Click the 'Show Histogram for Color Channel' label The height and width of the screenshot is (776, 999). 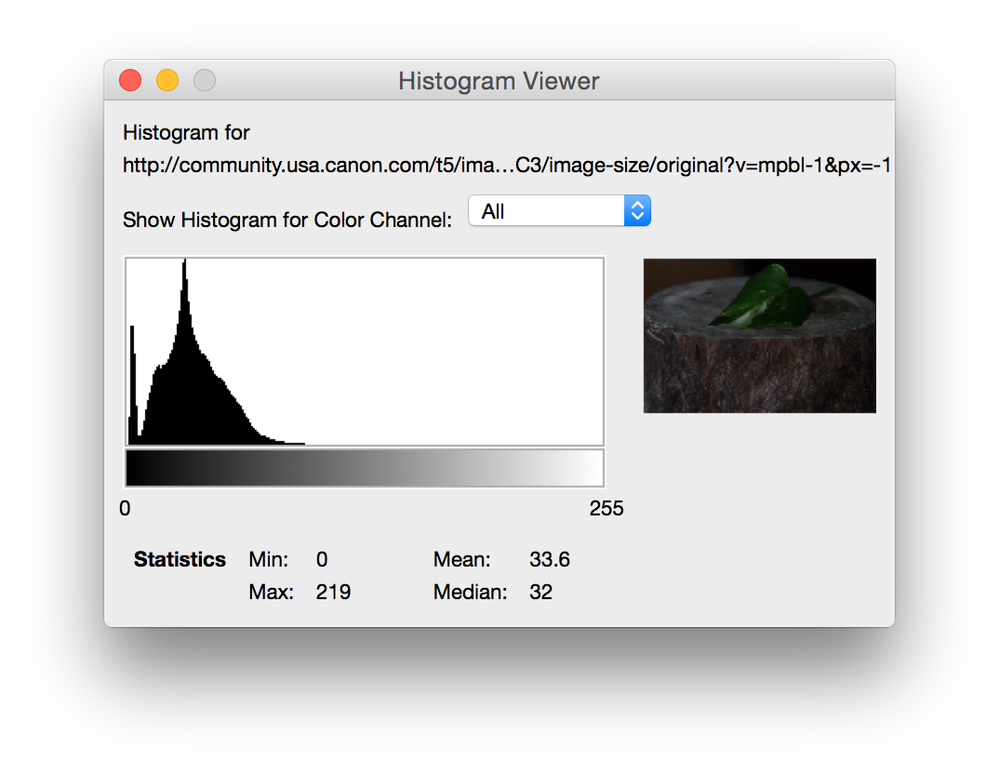[x=287, y=220]
